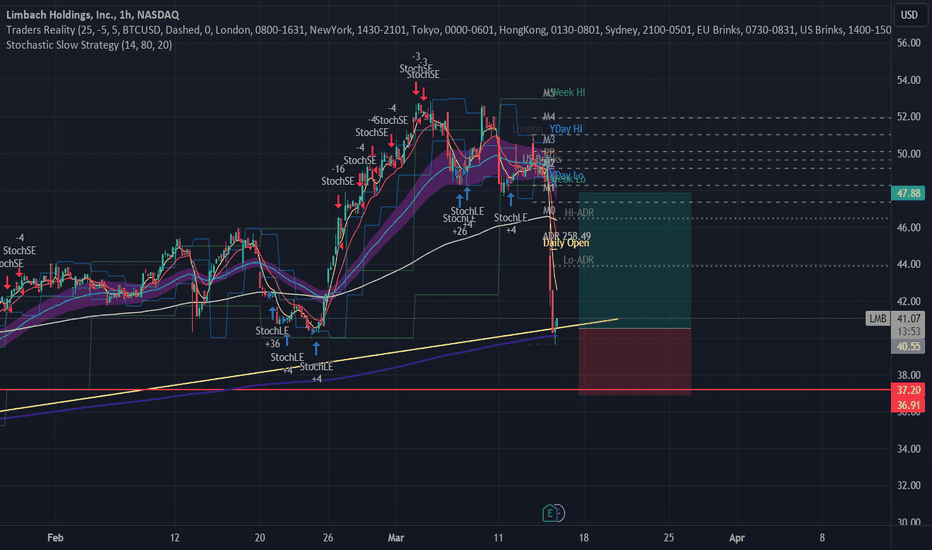Click the red 36.91 stop price tag
This screenshot has height=550, width=932.
(x=908, y=405)
